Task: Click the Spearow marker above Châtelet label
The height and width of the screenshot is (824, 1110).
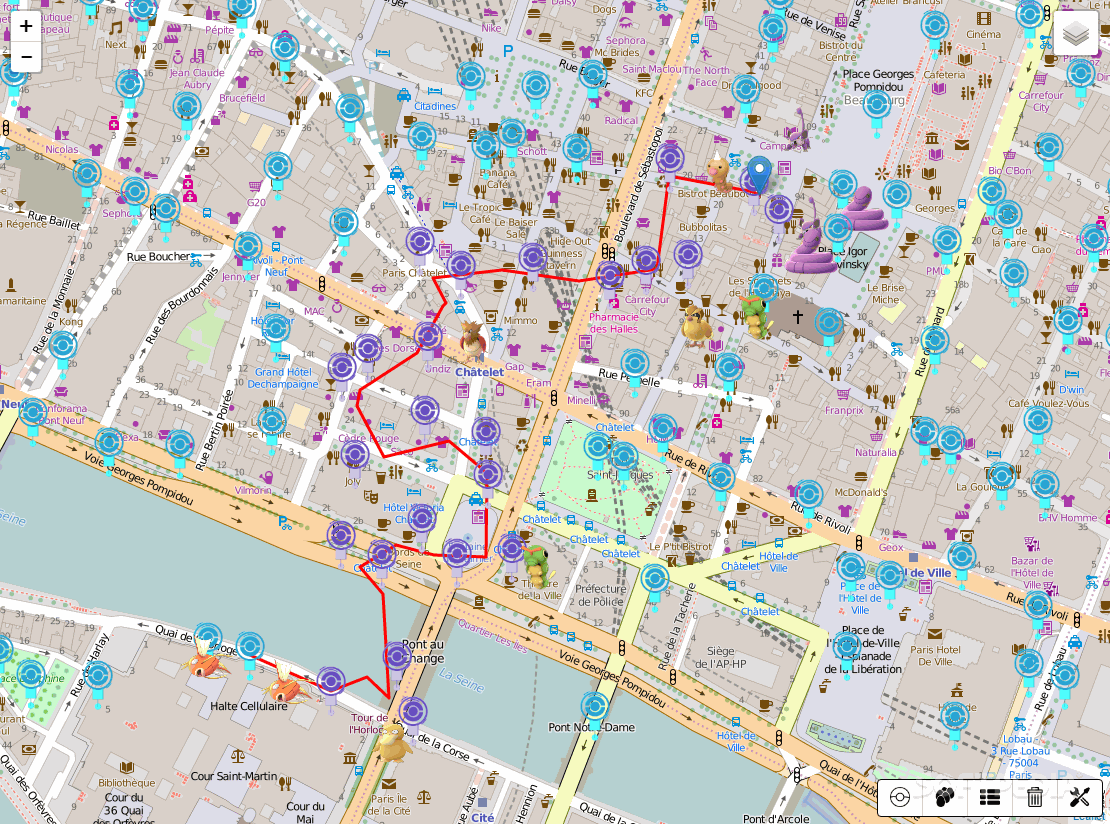Action: 473,341
